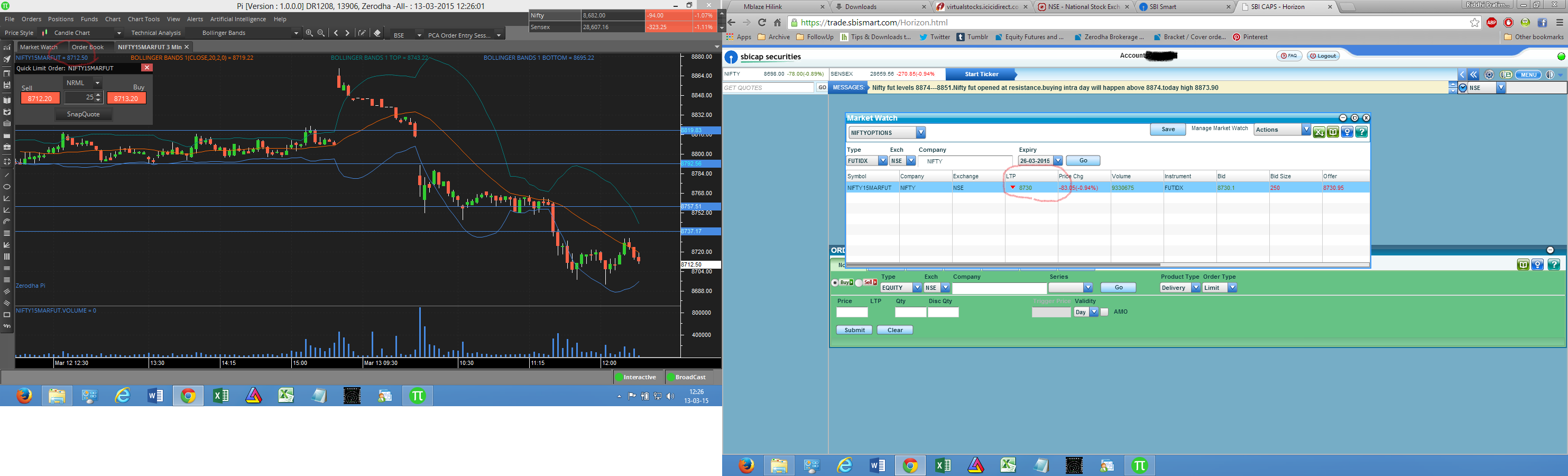Switch to the Market Watch tab in Pi
This screenshot has height=476, width=1568.
pos(39,47)
